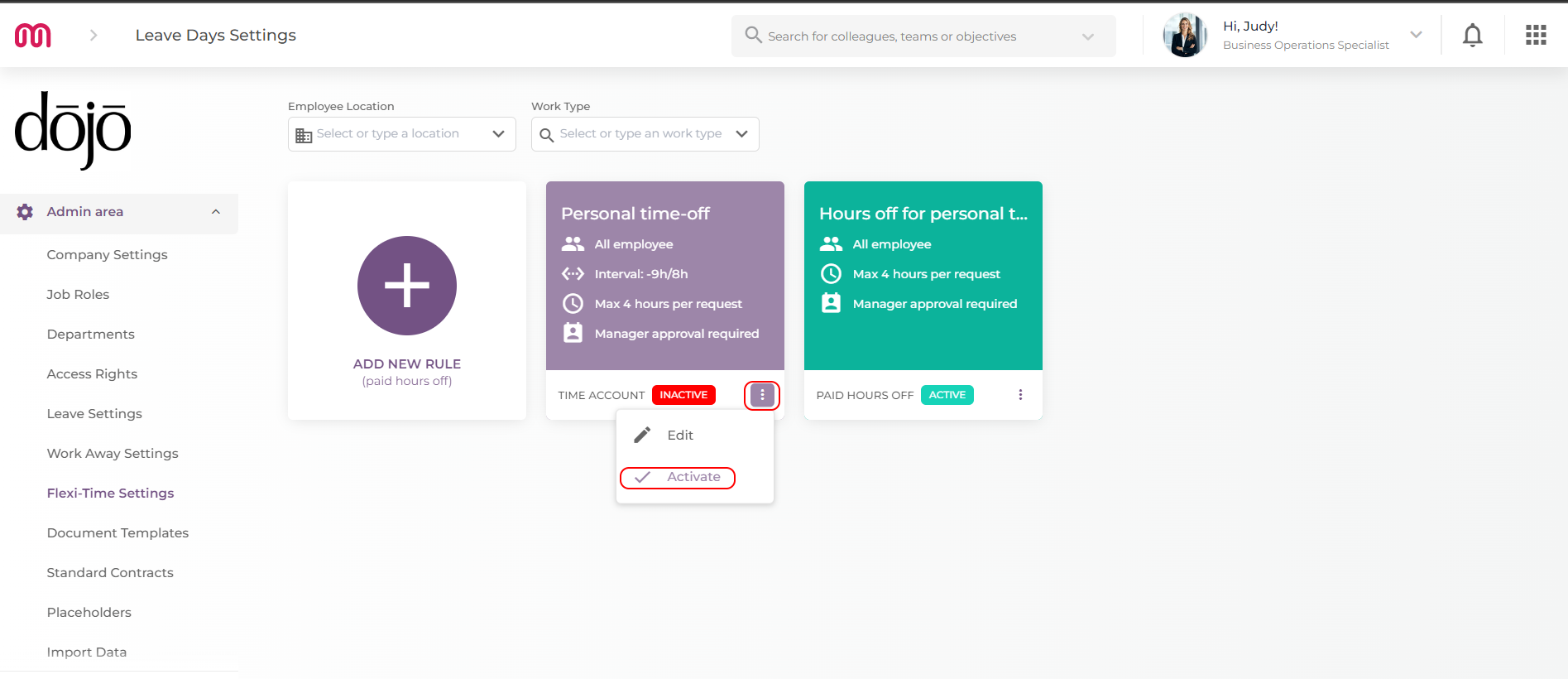Image resolution: width=1568 pixels, height=679 pixels.
Task: Click the building icon in location field
Action: (x=304, y=135)
